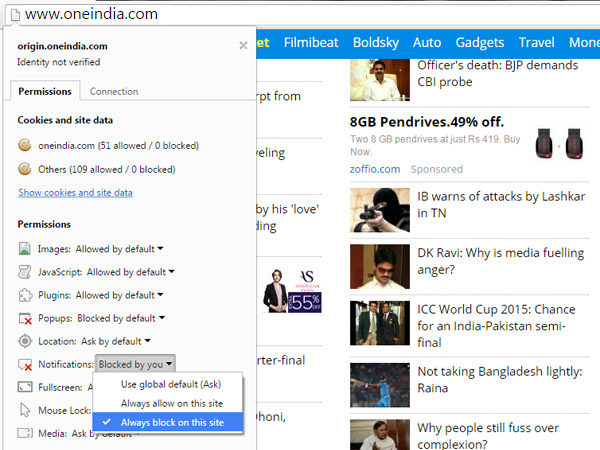This screenshot has height=450, width=600.
Task: Select Always block on this site
Action: [x=173, y=423]
